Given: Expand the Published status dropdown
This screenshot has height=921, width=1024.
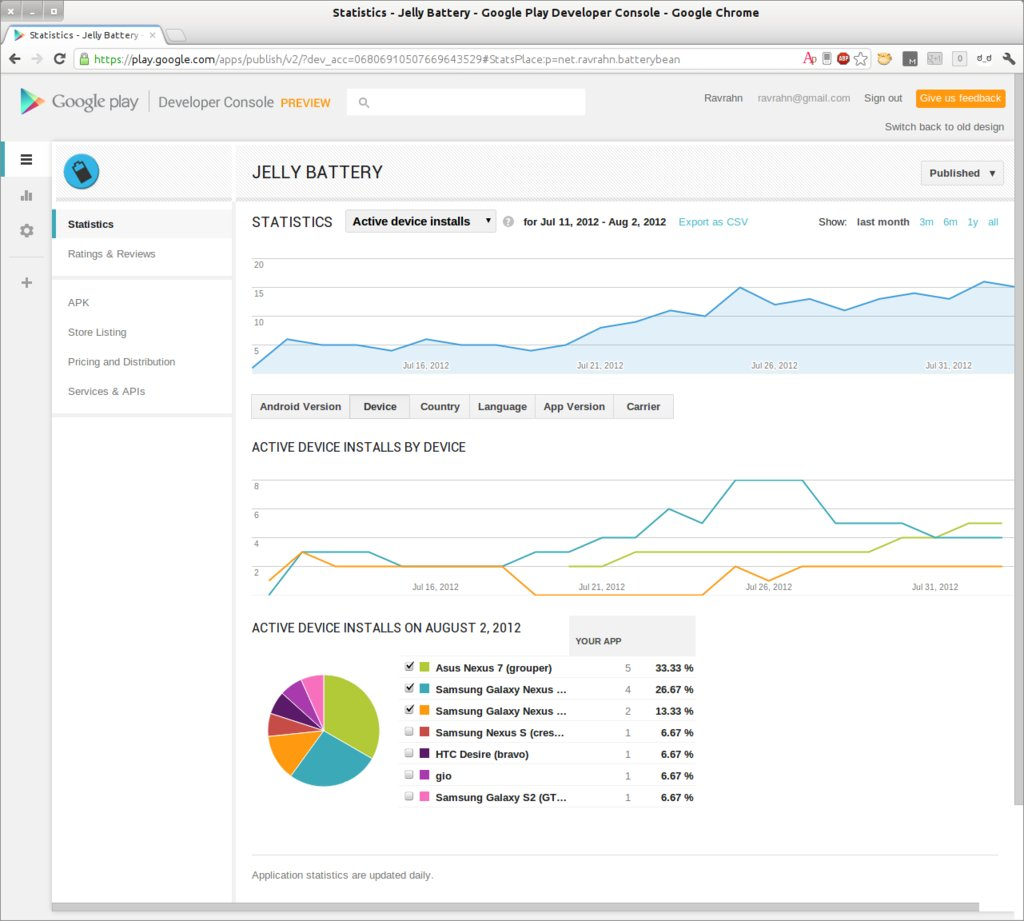Looking at the screenshot, I should pos(962,173).
